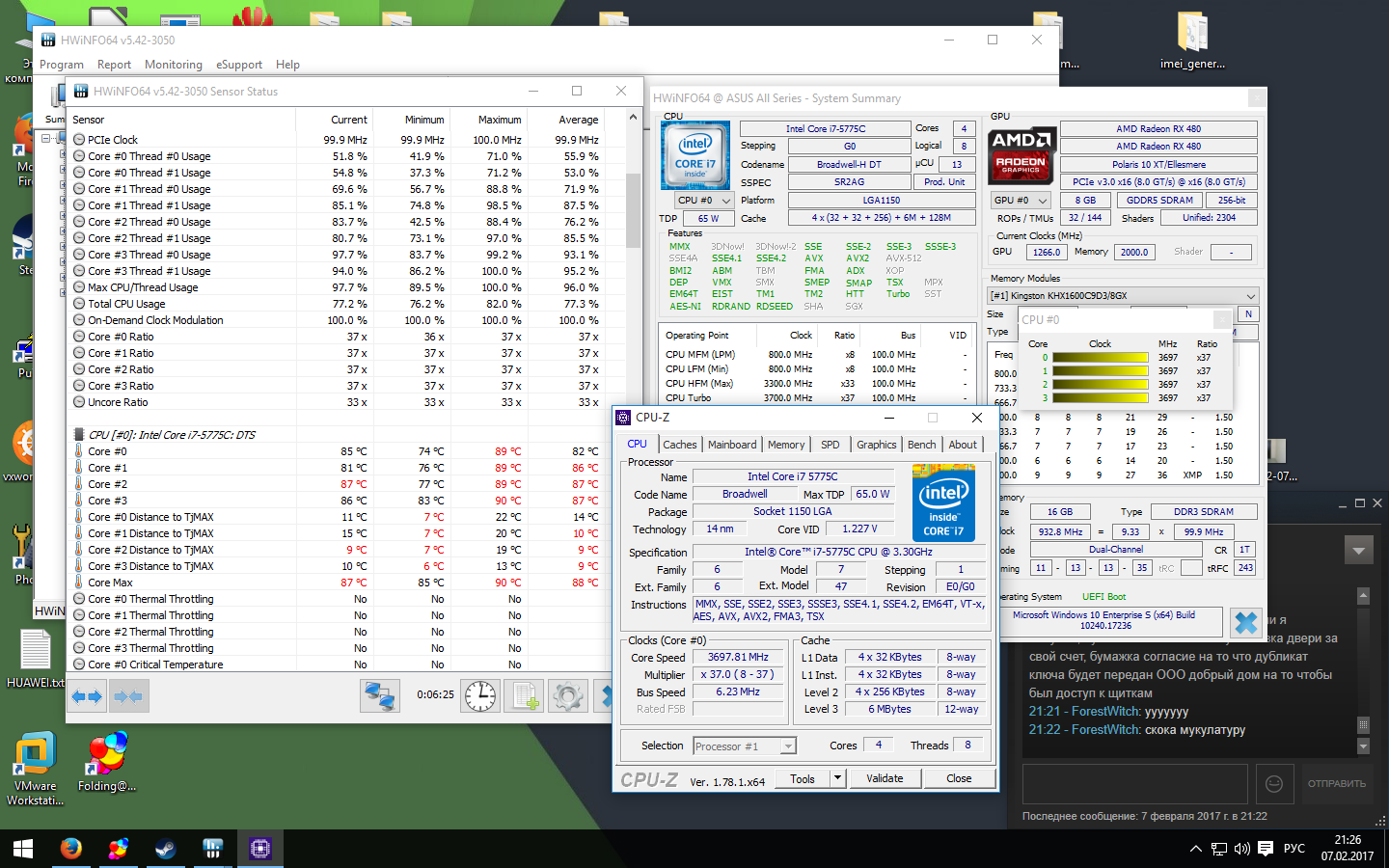The image size is (1389, 868).
Task: Open VMware Workstation desktop shortcut
Action: click(36, 769)
